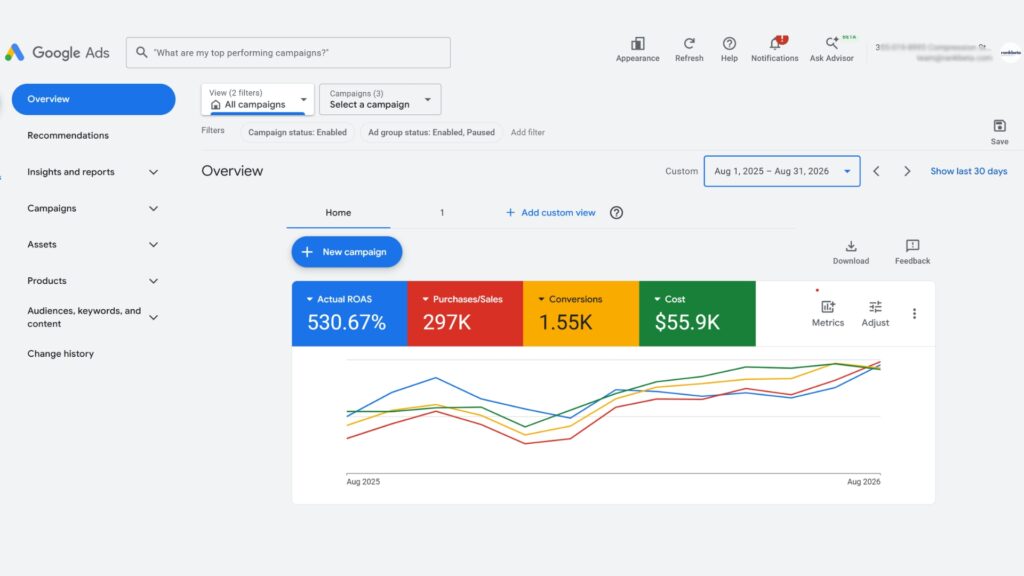The width and height of the screenshot is (1024, 576).
Task: Open the Appearance settings icon
Action: [x=637, y=44]
